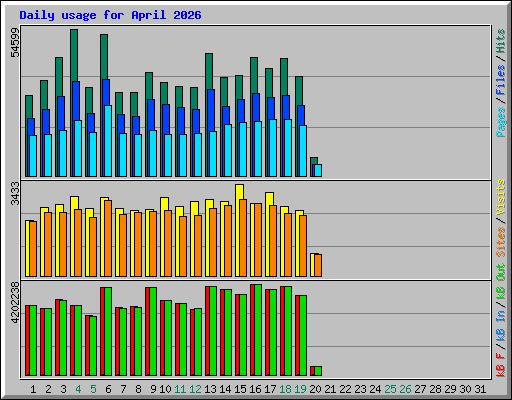Click the green kB bar for day 20
This screenshot has height=400, width=512.
(318, 371)
